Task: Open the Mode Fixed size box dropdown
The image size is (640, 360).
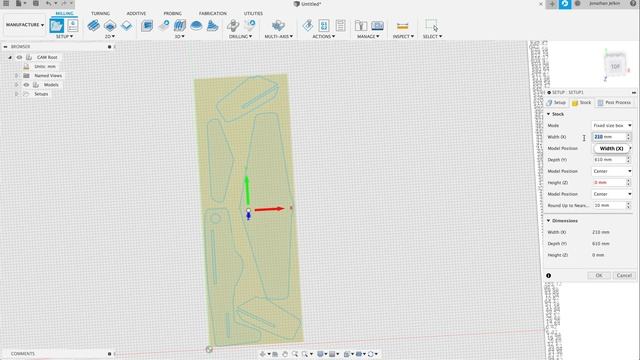Action: click(612, 126)
